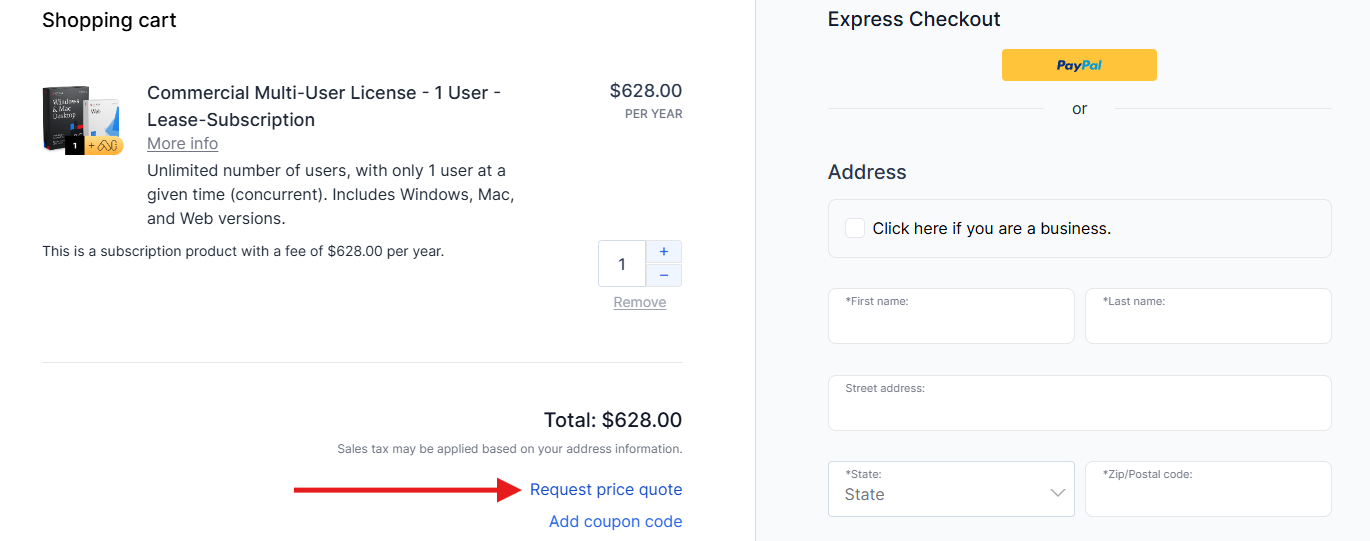This screenshot has width=1370, height=541.
Task: Select the Last name input box
Action: point(1208,322)
